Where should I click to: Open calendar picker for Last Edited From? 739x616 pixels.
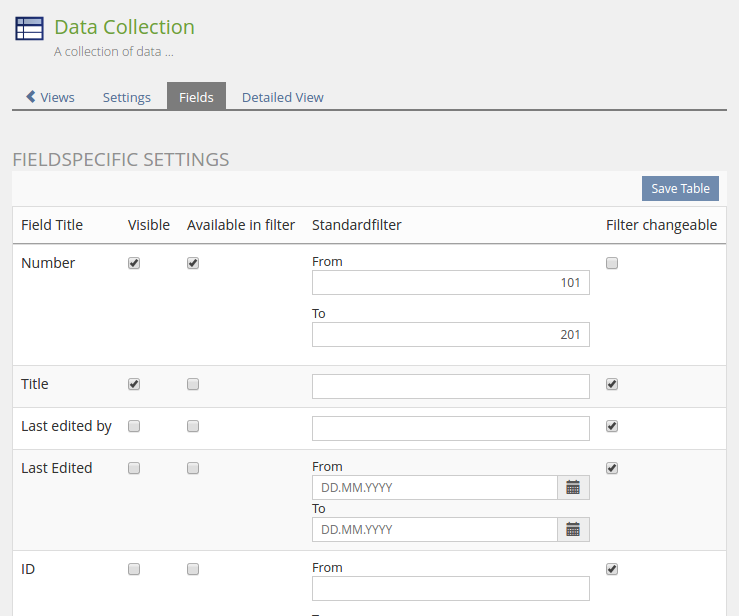[573, 487]
